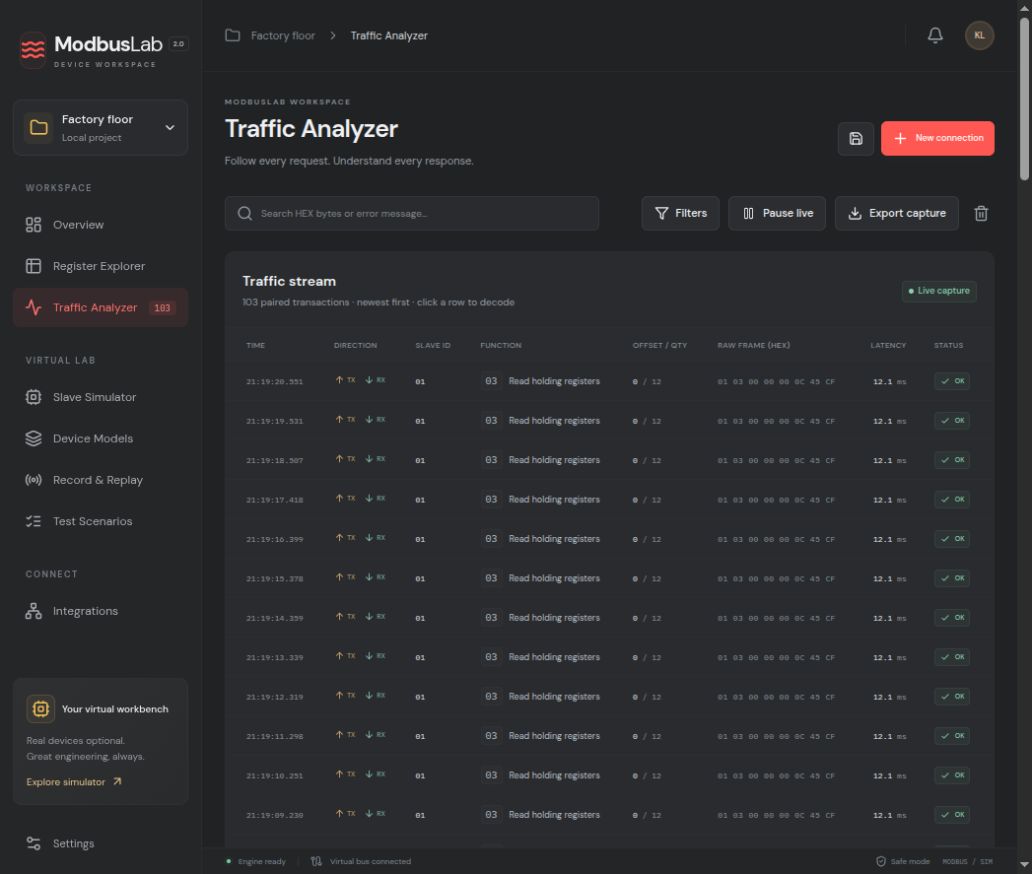Follow the Explore simulator link
Screen dimensions: 1032x874
pyautogui.click(x=74, y=782)
